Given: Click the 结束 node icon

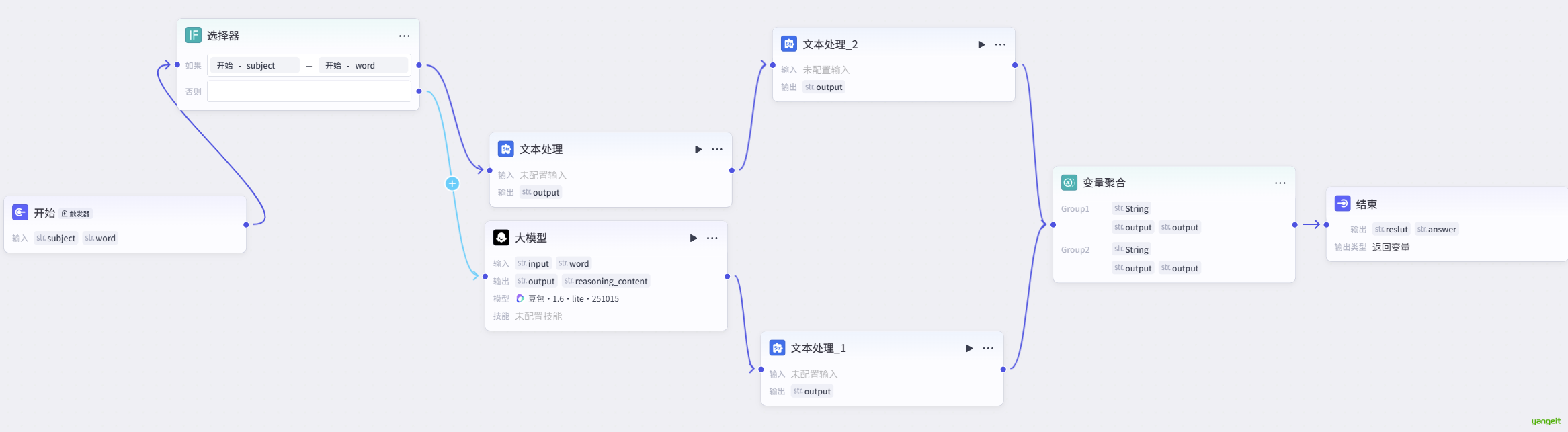Looking at the screenshot, I should click(1342, 204).
